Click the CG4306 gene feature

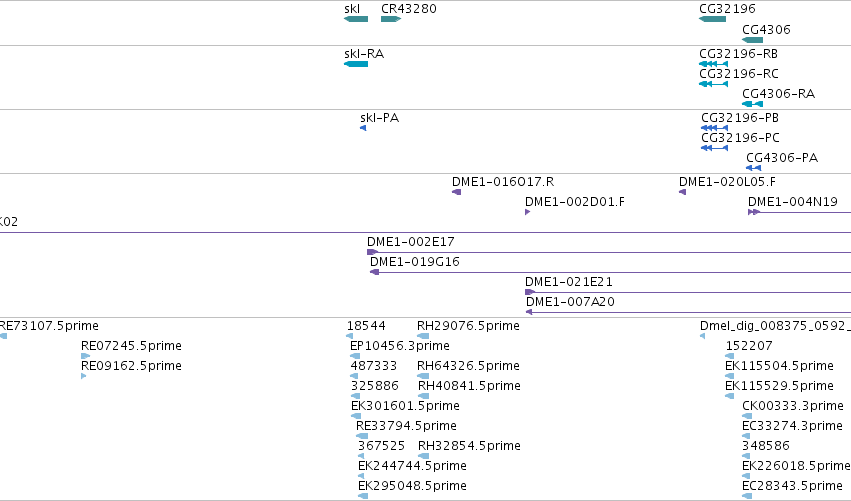[752, 40]
